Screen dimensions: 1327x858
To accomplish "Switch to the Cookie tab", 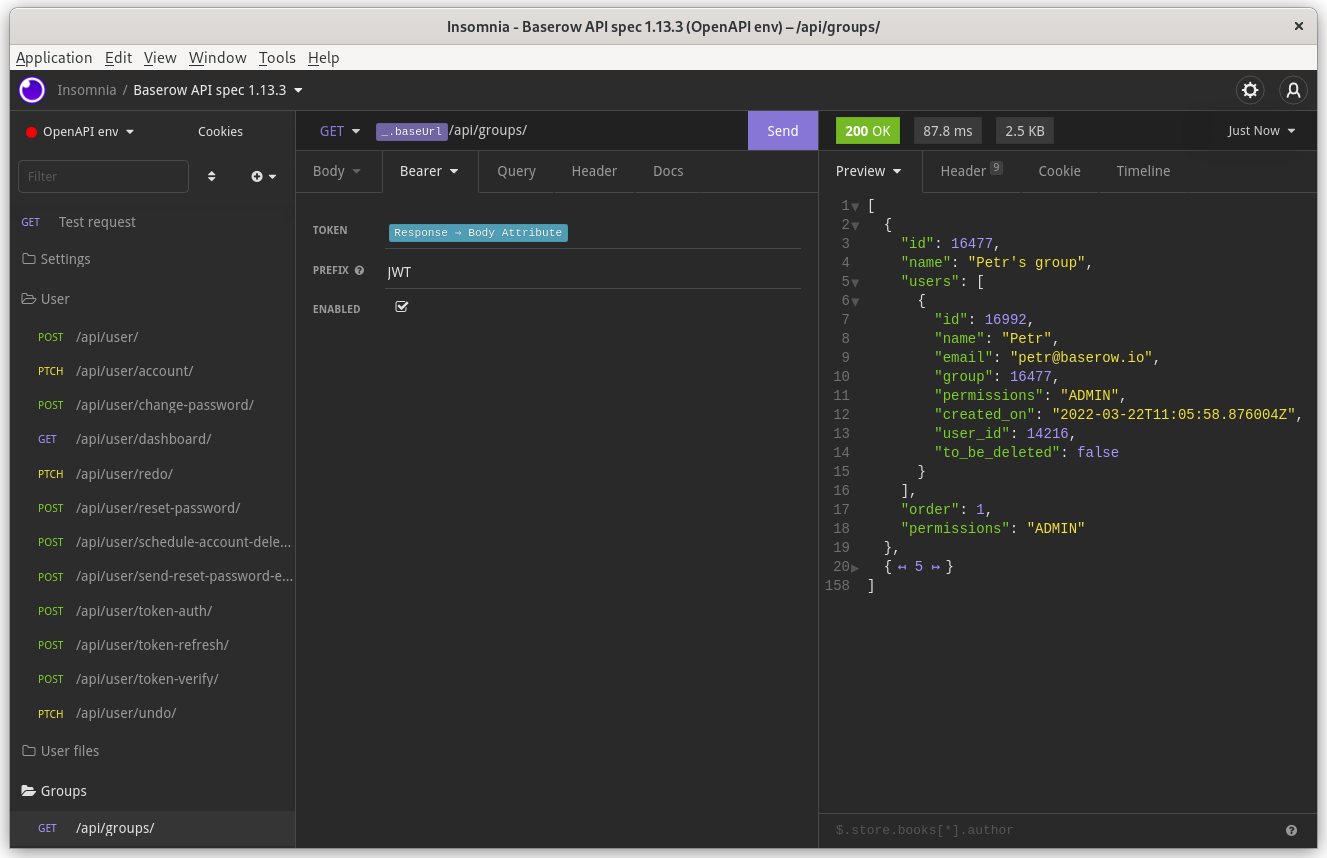I will point(1059,171).
